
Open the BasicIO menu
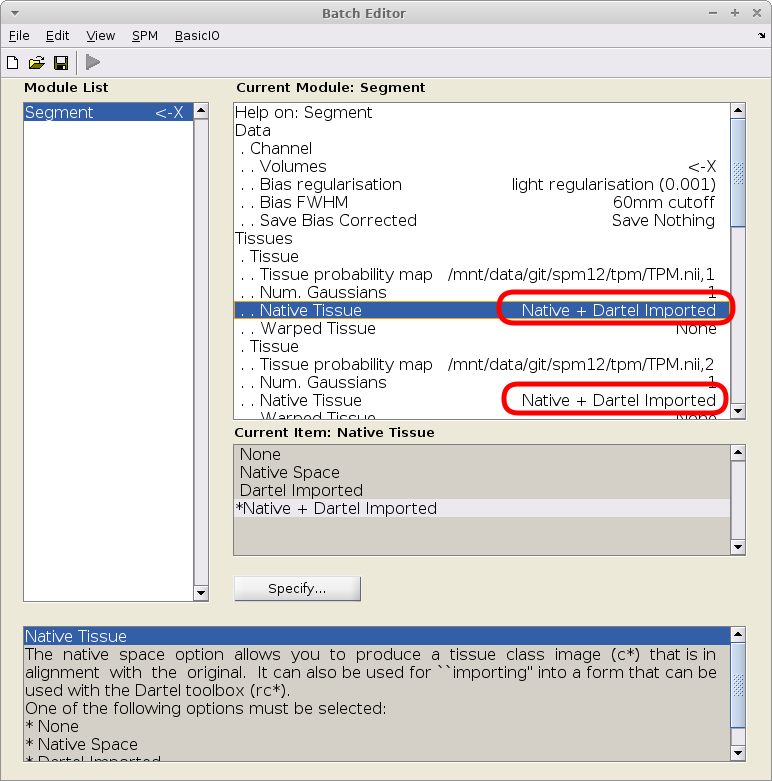pyautogui.click(x=197, y=36)
